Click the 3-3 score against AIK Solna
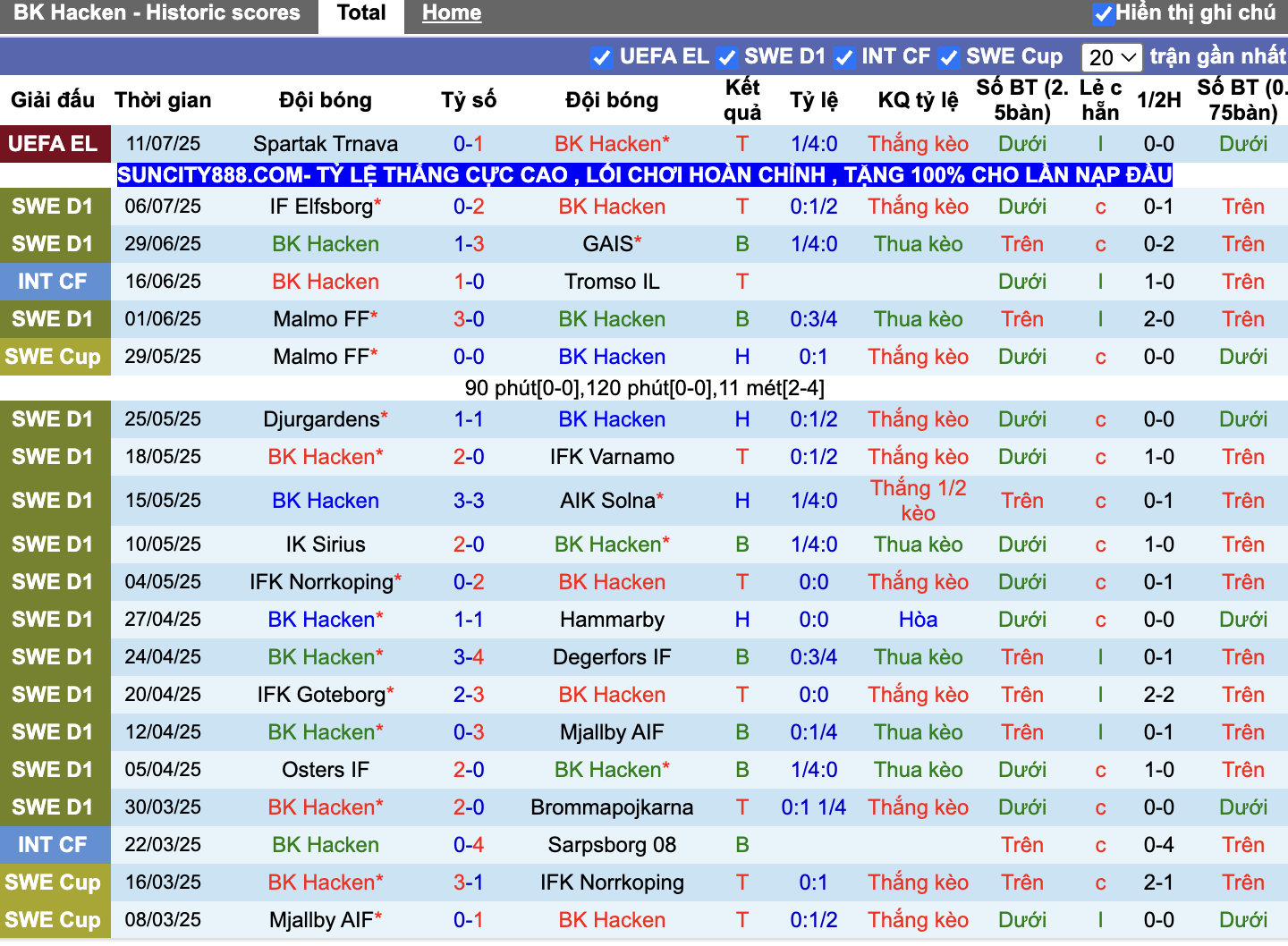This screenshot has height=946, width=1288. tap(469, 501)
